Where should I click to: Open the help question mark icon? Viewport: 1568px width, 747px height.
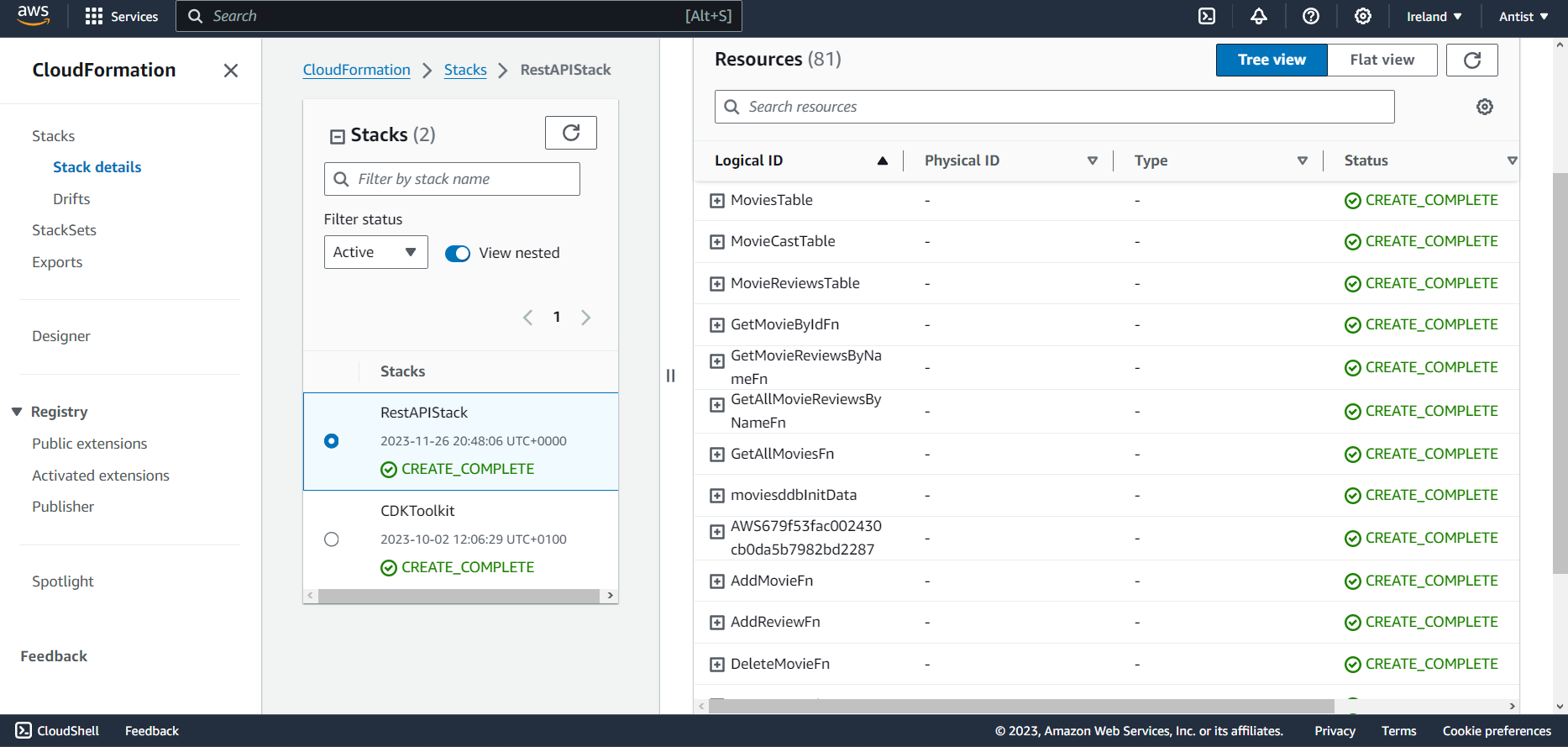pos(1311,16)
